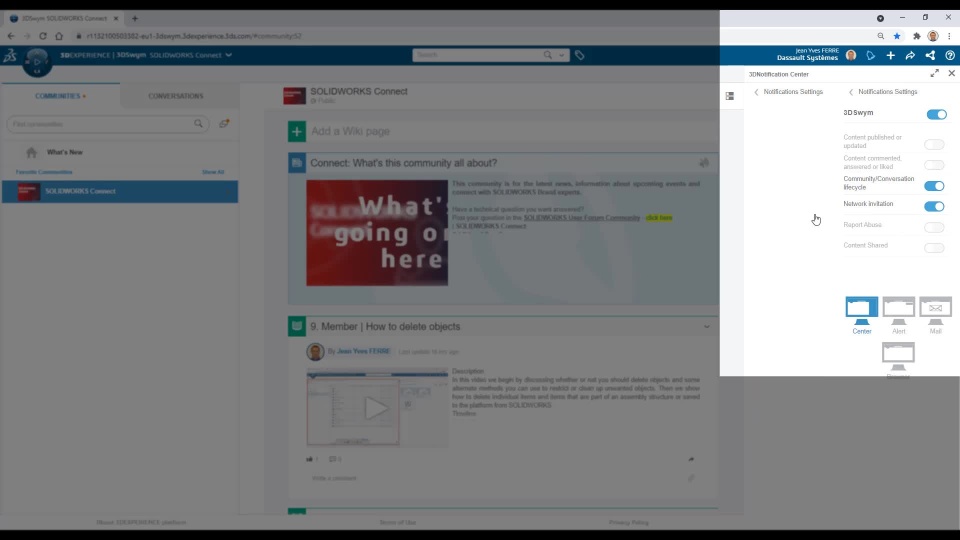Toggle the 3DSwym notifications switch

(936, 114)
